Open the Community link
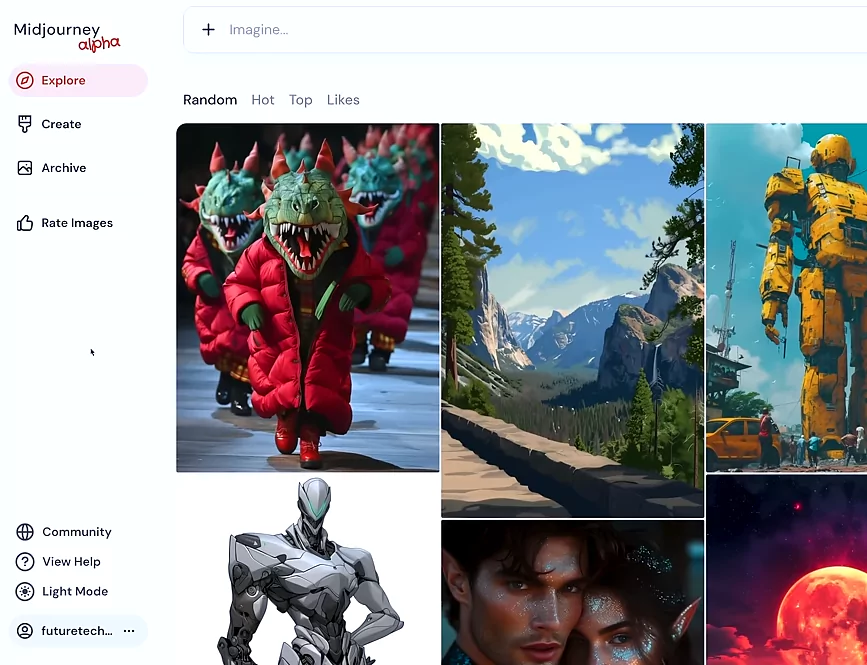 (x=77, y=532)
